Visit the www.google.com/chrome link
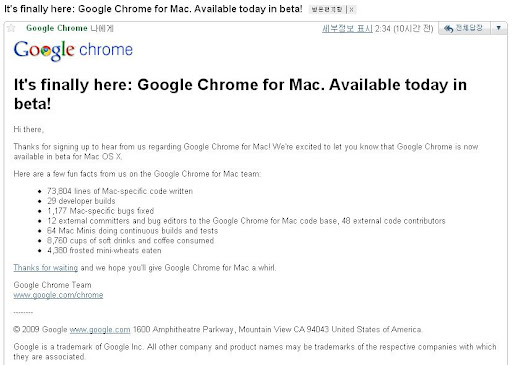512x365 pixels. coord(58,295)
